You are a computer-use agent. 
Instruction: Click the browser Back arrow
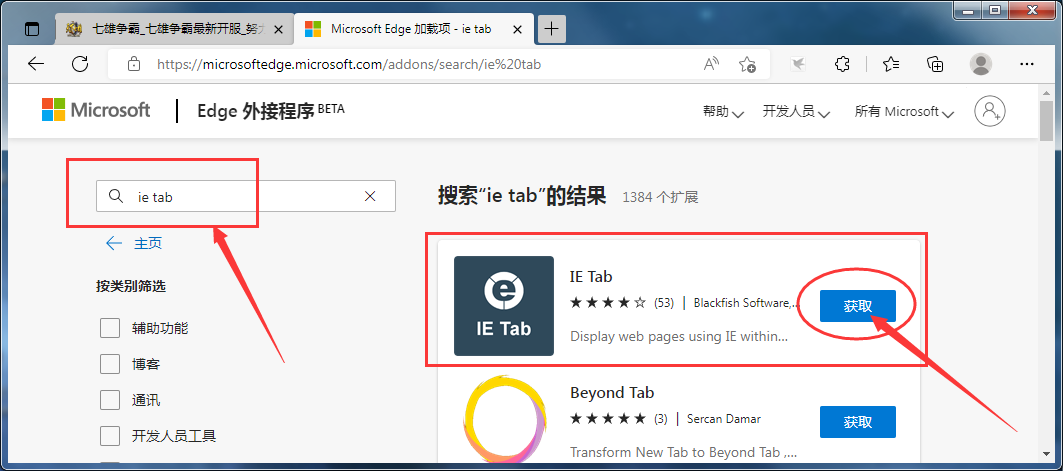(x=35, y=64)
